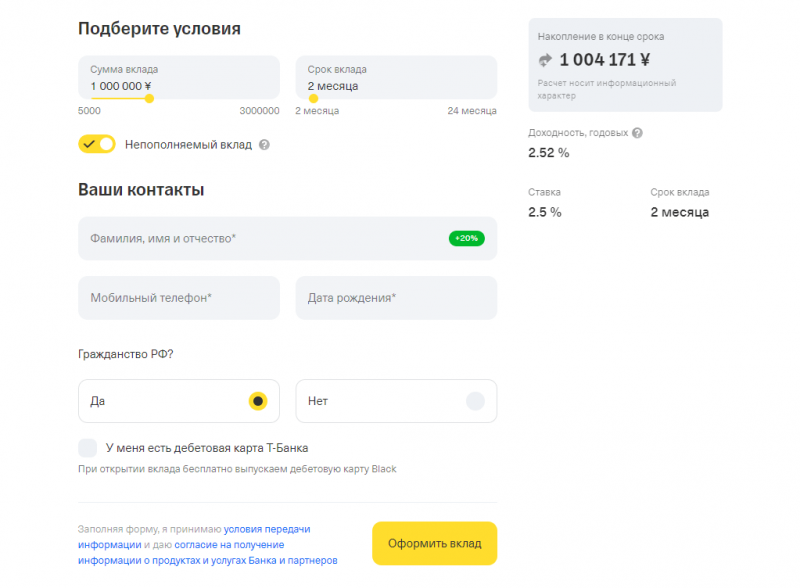Select Нет for Гражданство РФ

[x=396, y=400]
